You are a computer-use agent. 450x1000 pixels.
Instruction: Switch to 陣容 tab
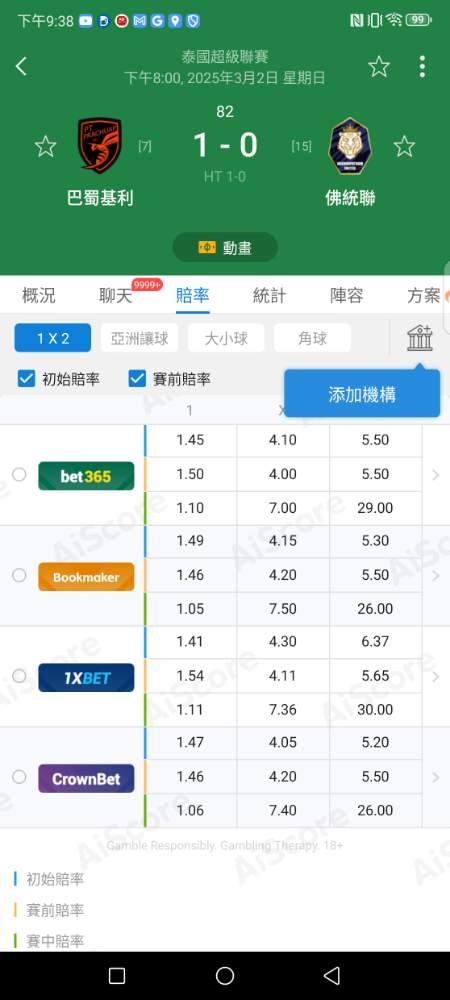click(347, 295)
